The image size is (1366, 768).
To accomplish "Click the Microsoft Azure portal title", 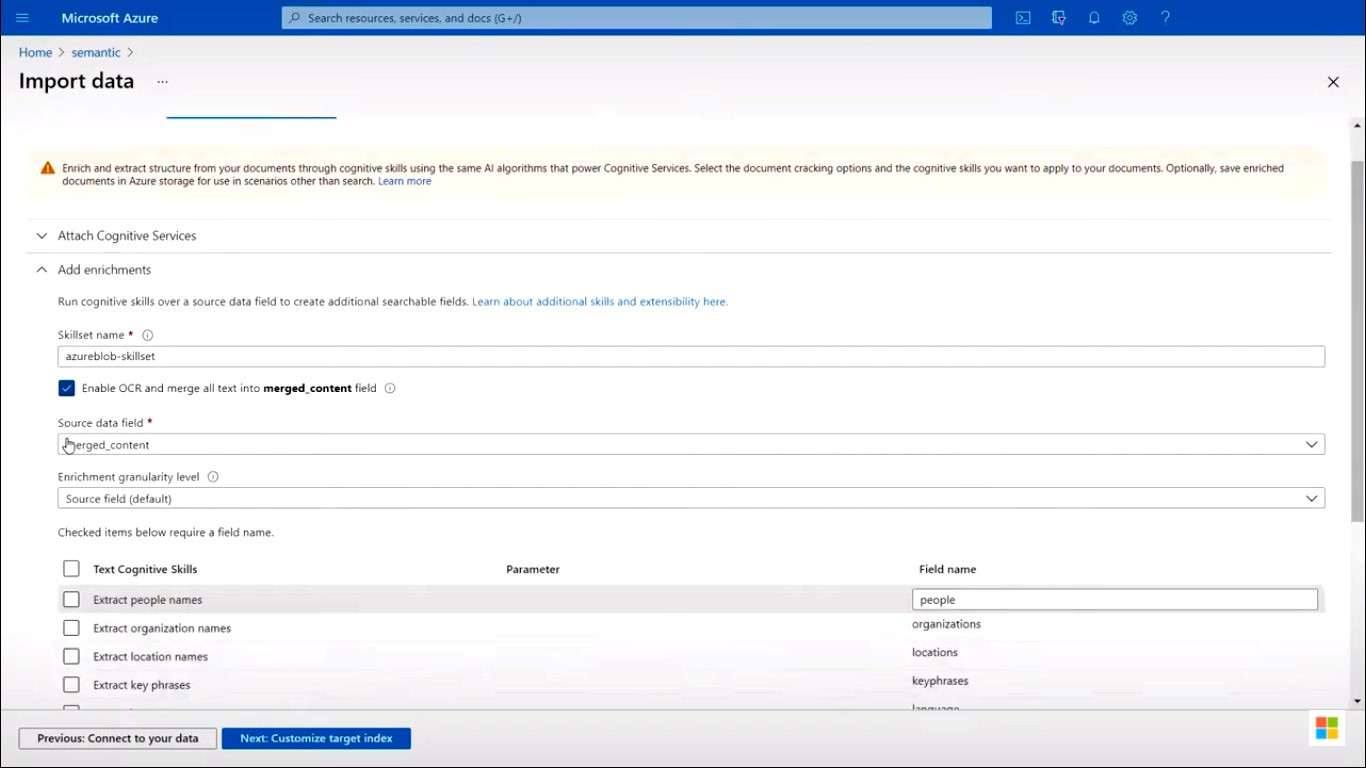I will [x=110, y=18].
